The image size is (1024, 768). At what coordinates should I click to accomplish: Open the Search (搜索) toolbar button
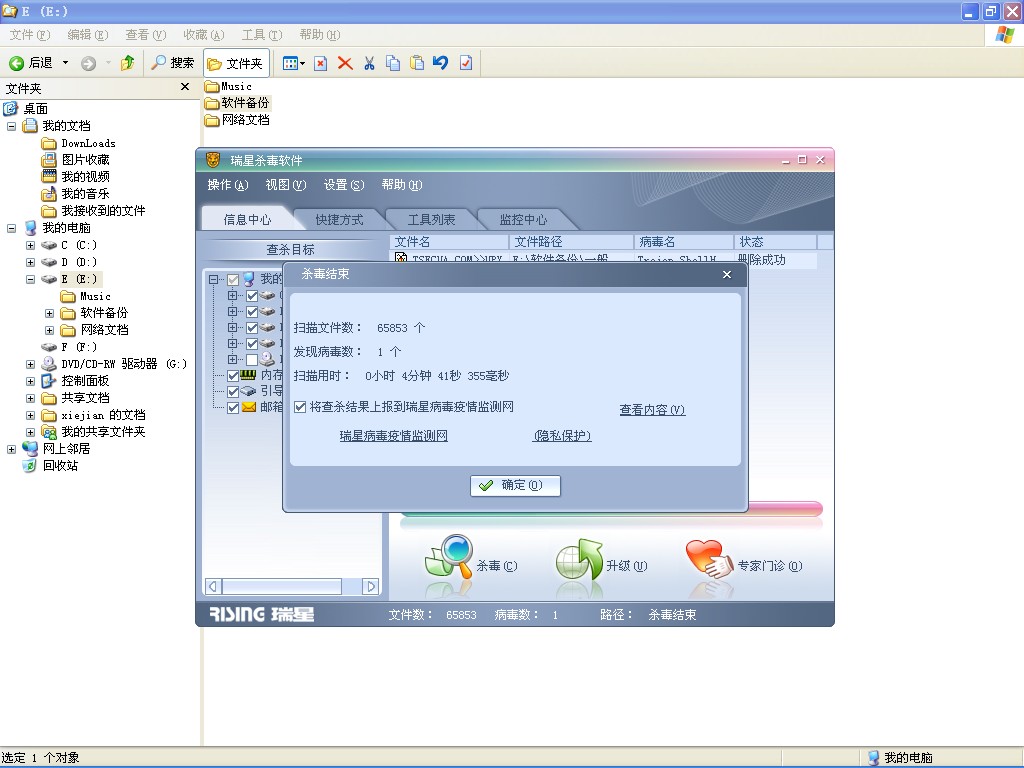coord(172,63)
